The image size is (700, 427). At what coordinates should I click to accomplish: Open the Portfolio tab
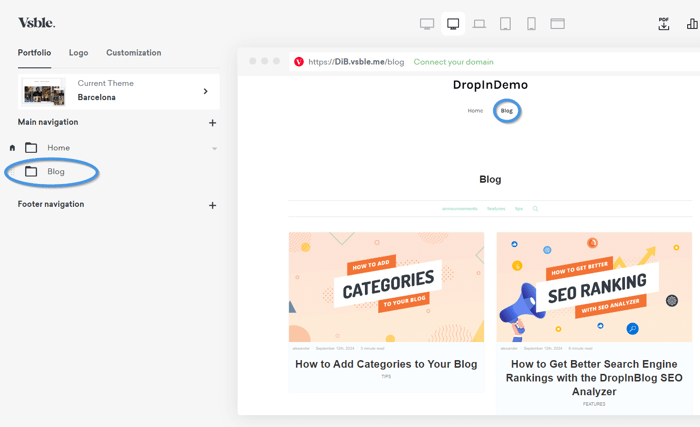coord(34,53)
